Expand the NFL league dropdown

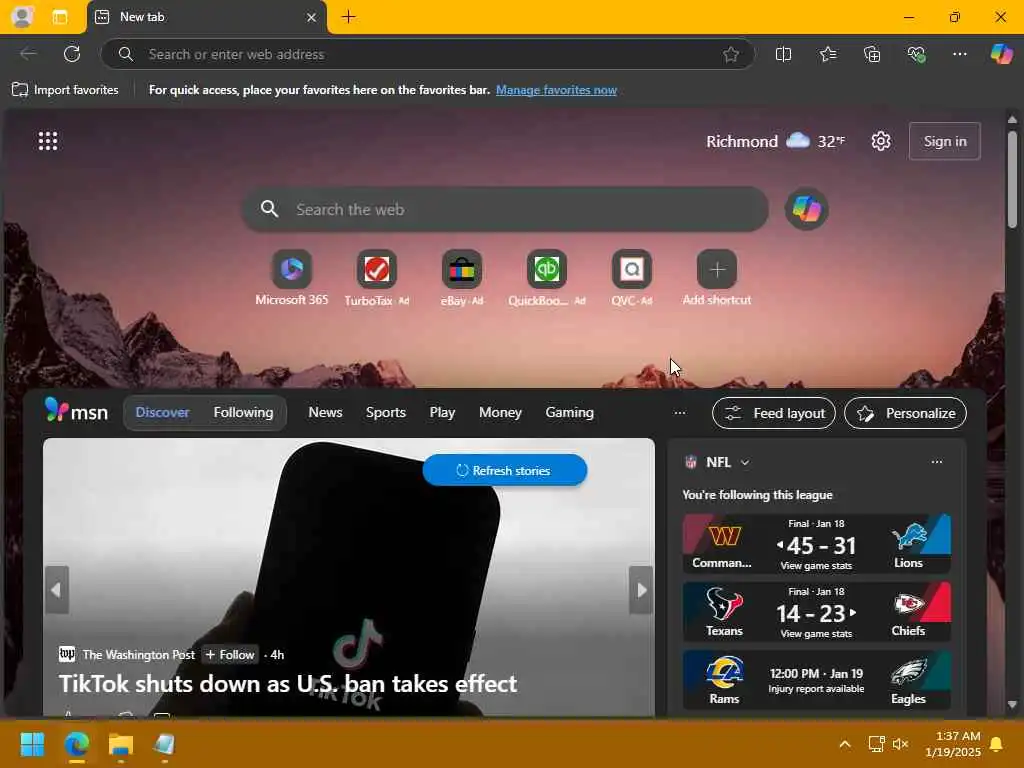point(745,462)
